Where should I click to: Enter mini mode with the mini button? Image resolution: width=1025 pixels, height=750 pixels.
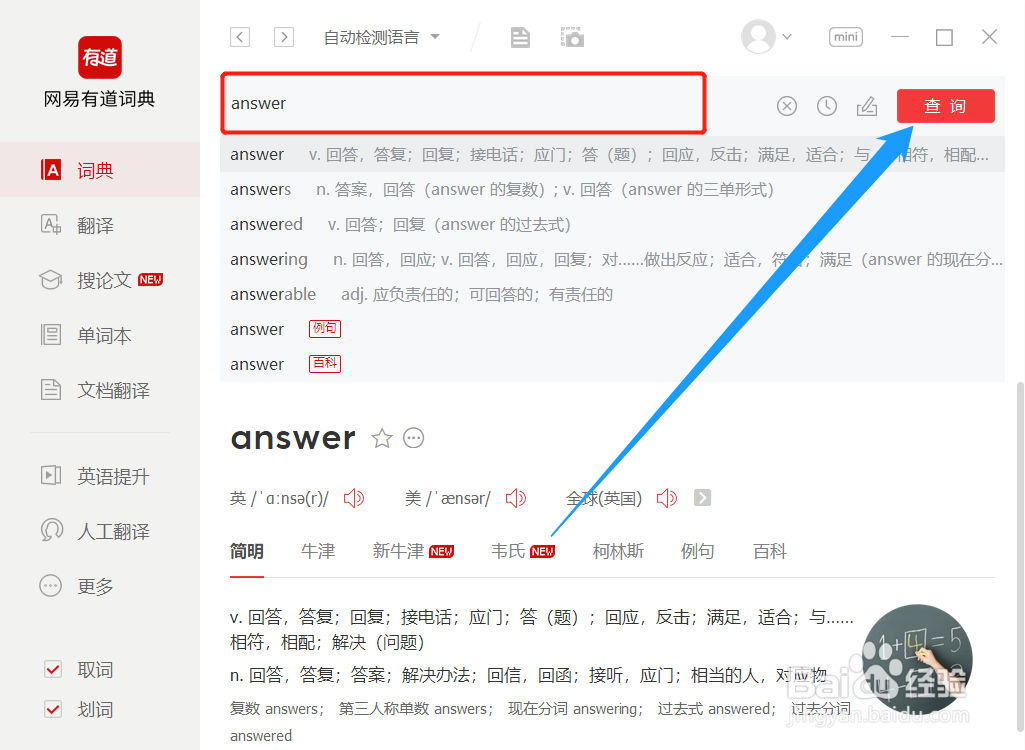click(x=845, y=36)
